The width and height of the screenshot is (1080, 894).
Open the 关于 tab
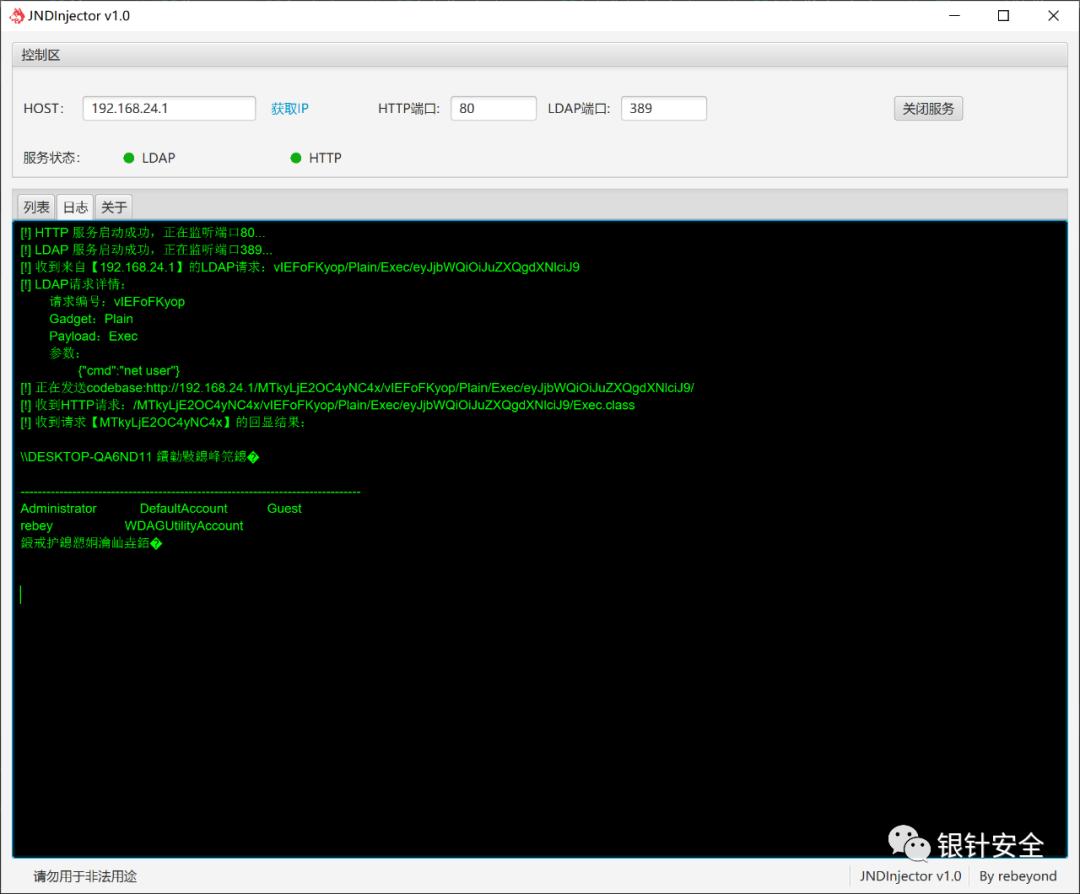[x=114, y=207]
